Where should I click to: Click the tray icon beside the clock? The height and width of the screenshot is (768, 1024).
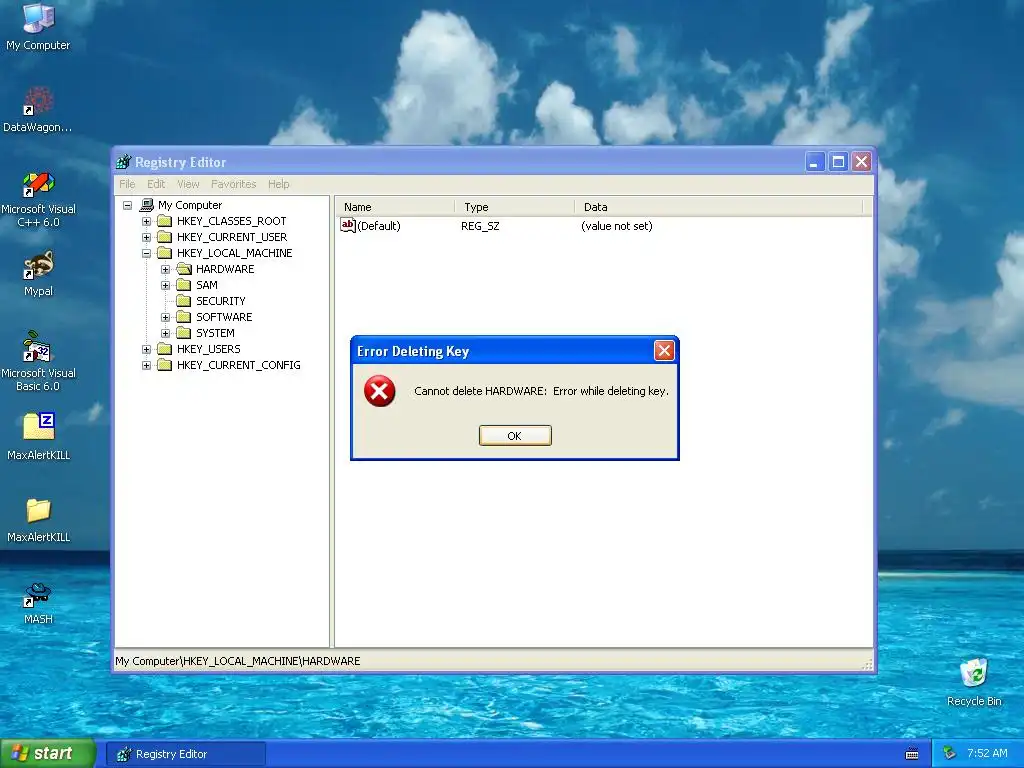pos(949,753)
